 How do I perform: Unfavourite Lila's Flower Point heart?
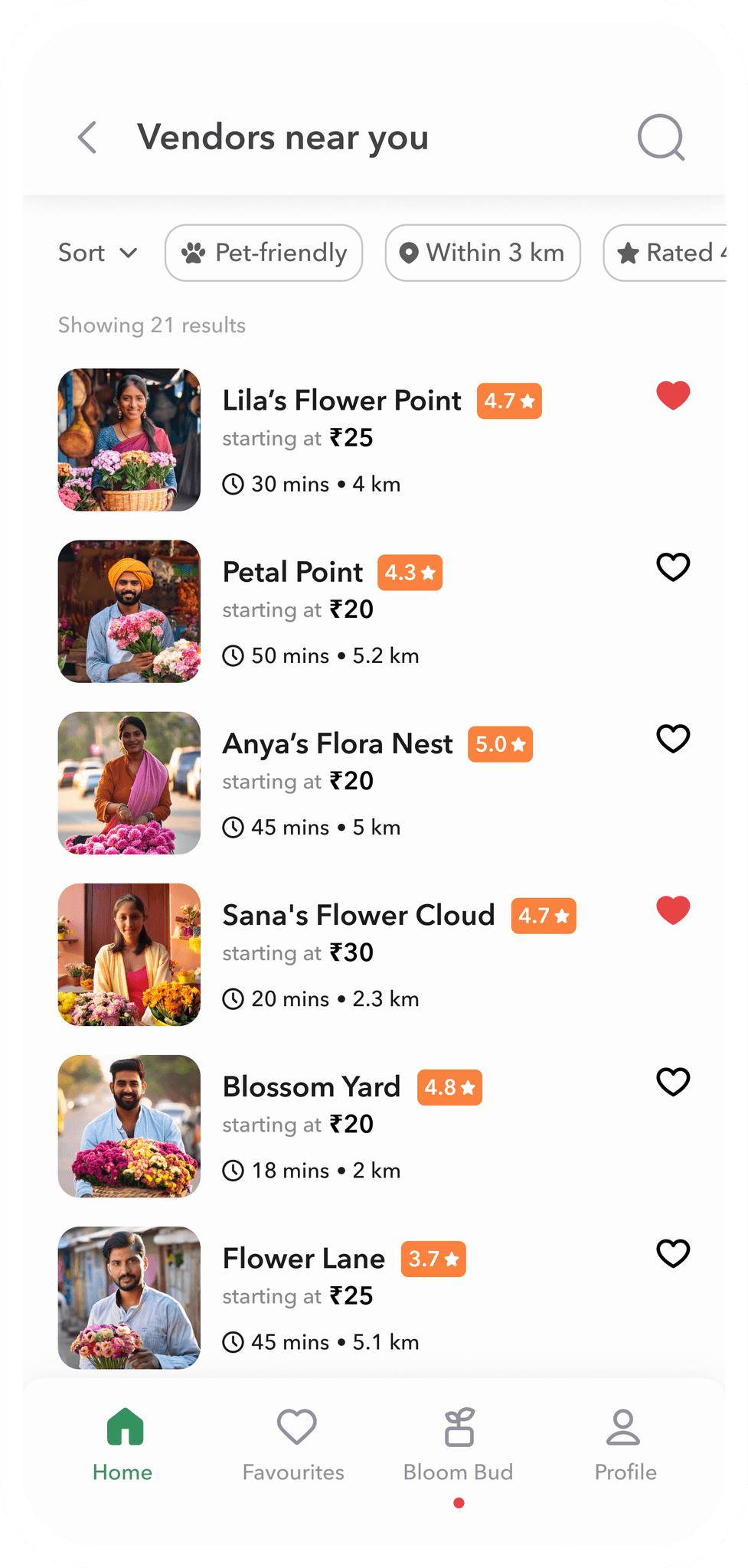(674, 395)
